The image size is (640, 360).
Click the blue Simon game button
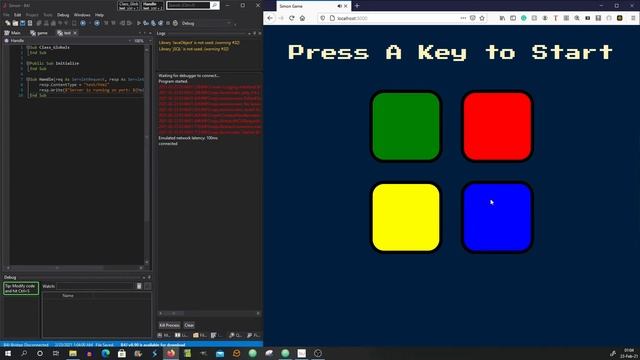coord(497,217)
